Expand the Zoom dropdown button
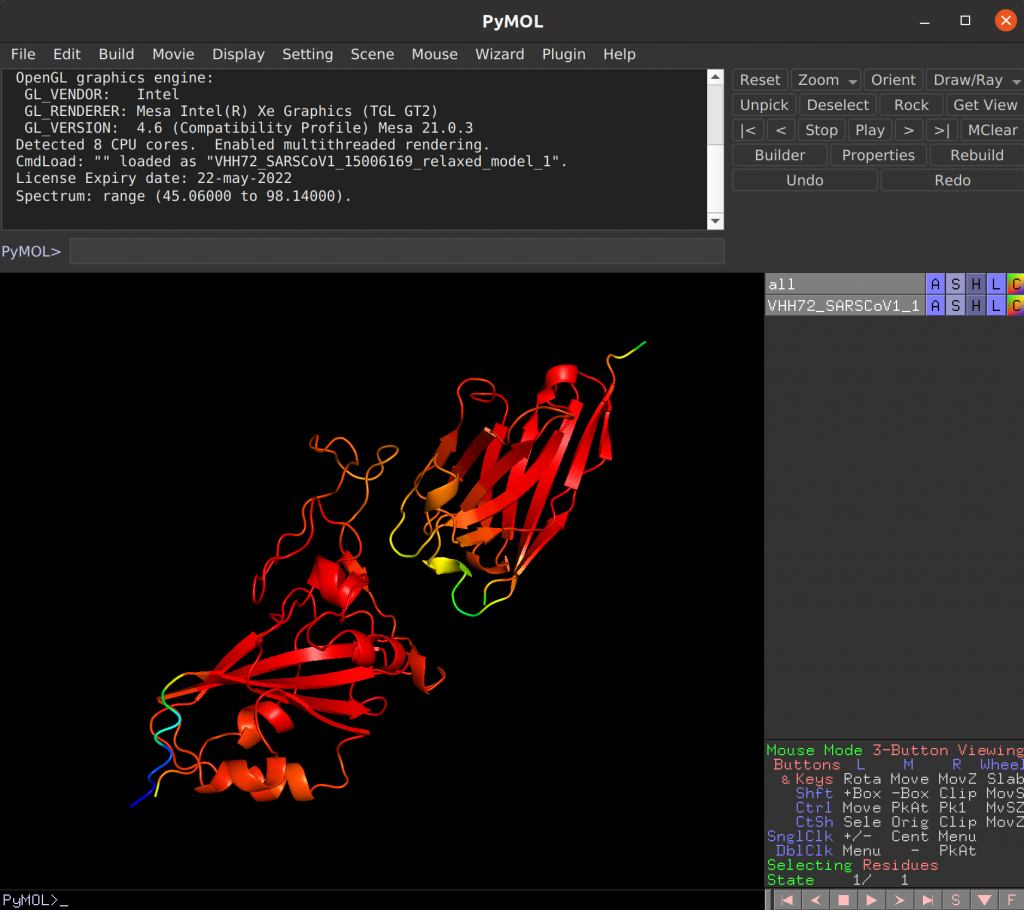Image resolution: width=1024 pixels, height=910 pixels. pos(826,80)
